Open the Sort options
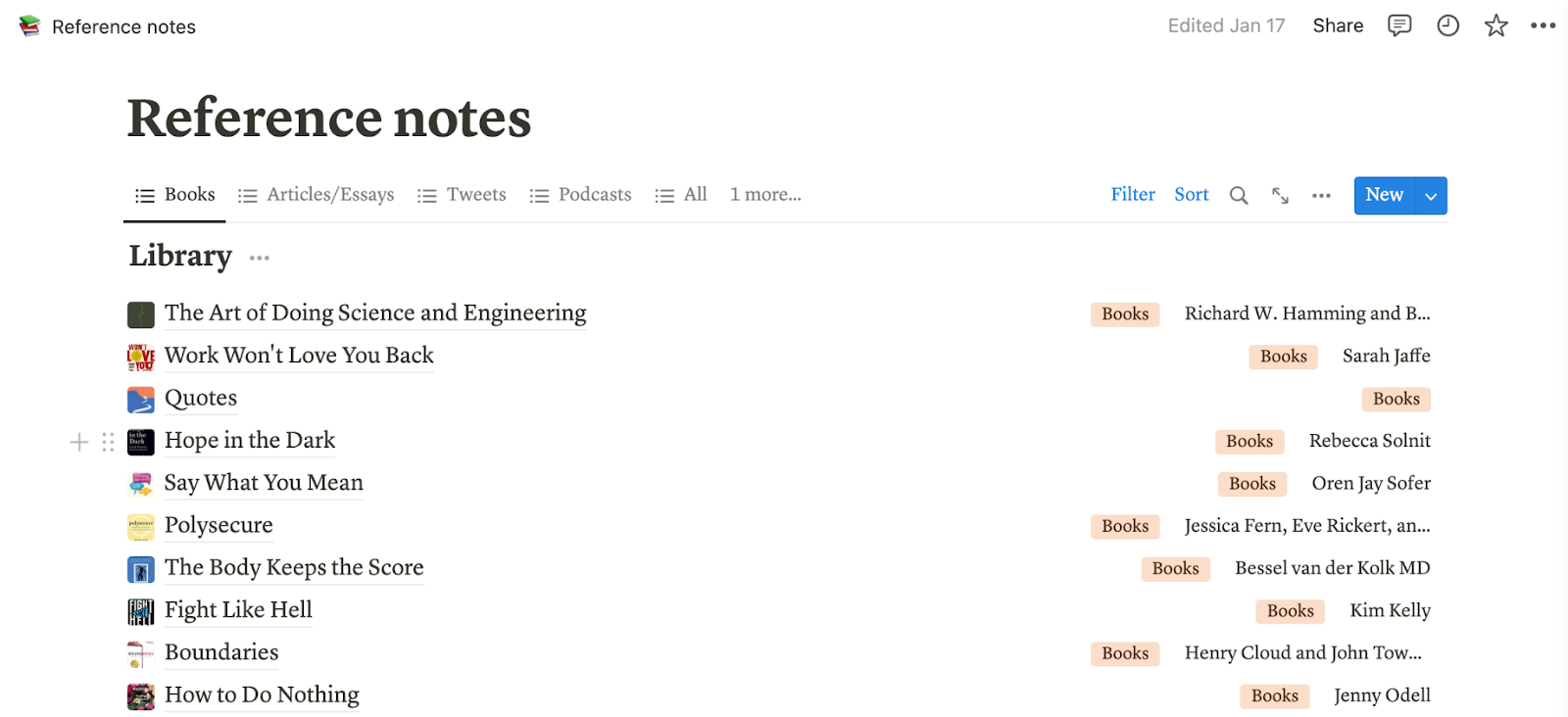The image size is (1568, 717). [1191, 194]
